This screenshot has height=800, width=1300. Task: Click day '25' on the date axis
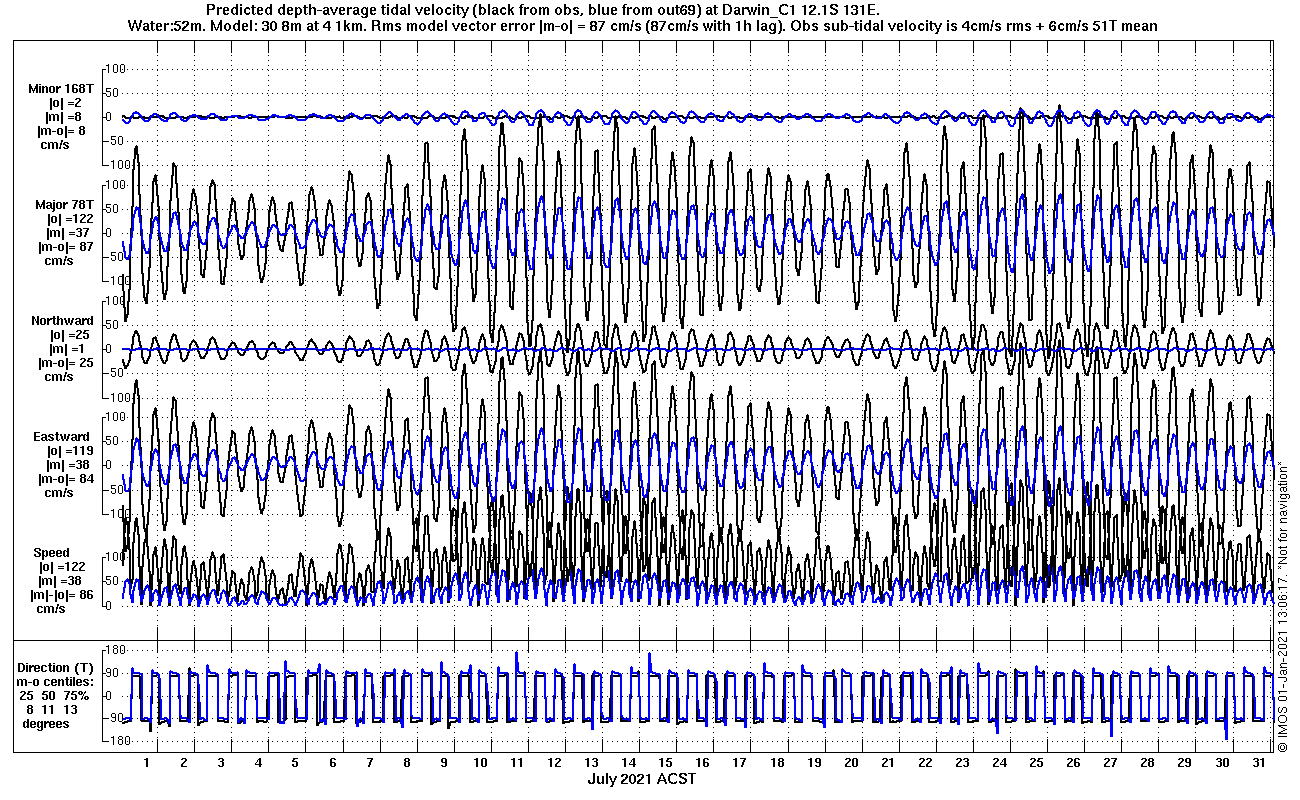pyautogui.click(x=1036, y=763)
